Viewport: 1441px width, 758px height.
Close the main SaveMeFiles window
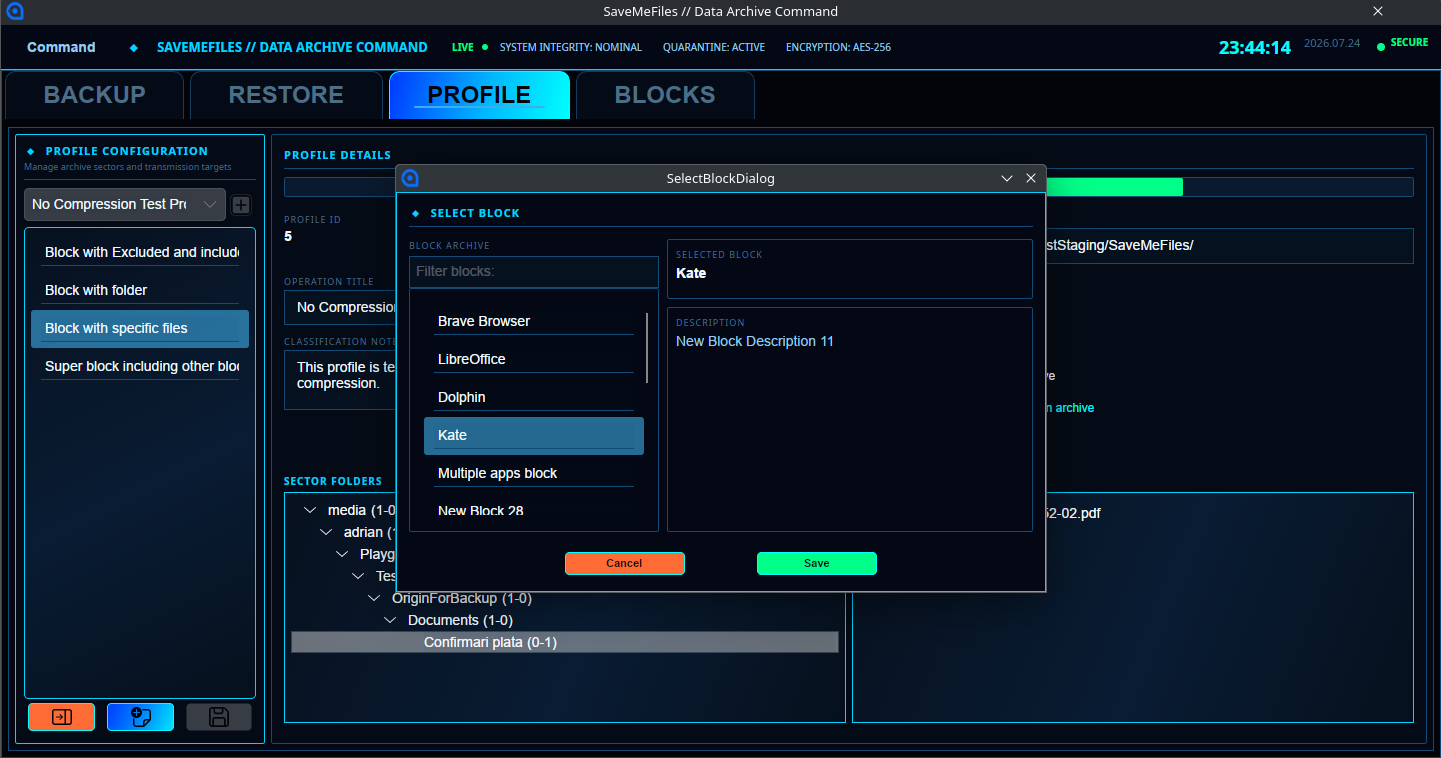tap(1378, 12)
